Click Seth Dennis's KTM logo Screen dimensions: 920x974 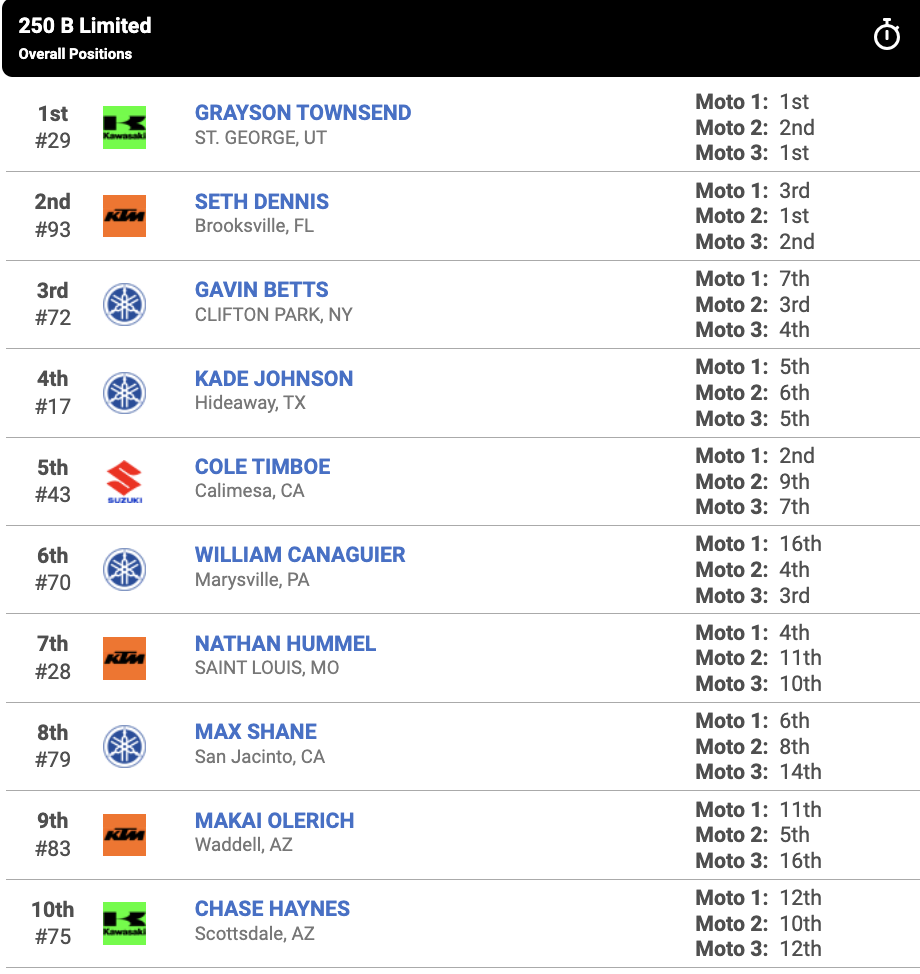coord(125,216)
